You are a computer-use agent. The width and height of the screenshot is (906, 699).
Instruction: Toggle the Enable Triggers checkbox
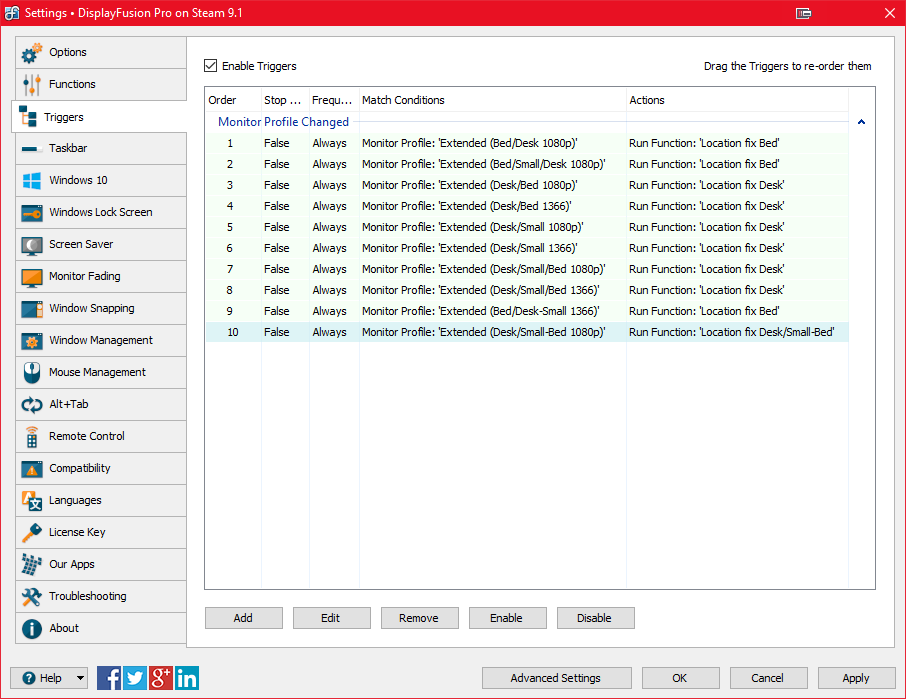211,66
